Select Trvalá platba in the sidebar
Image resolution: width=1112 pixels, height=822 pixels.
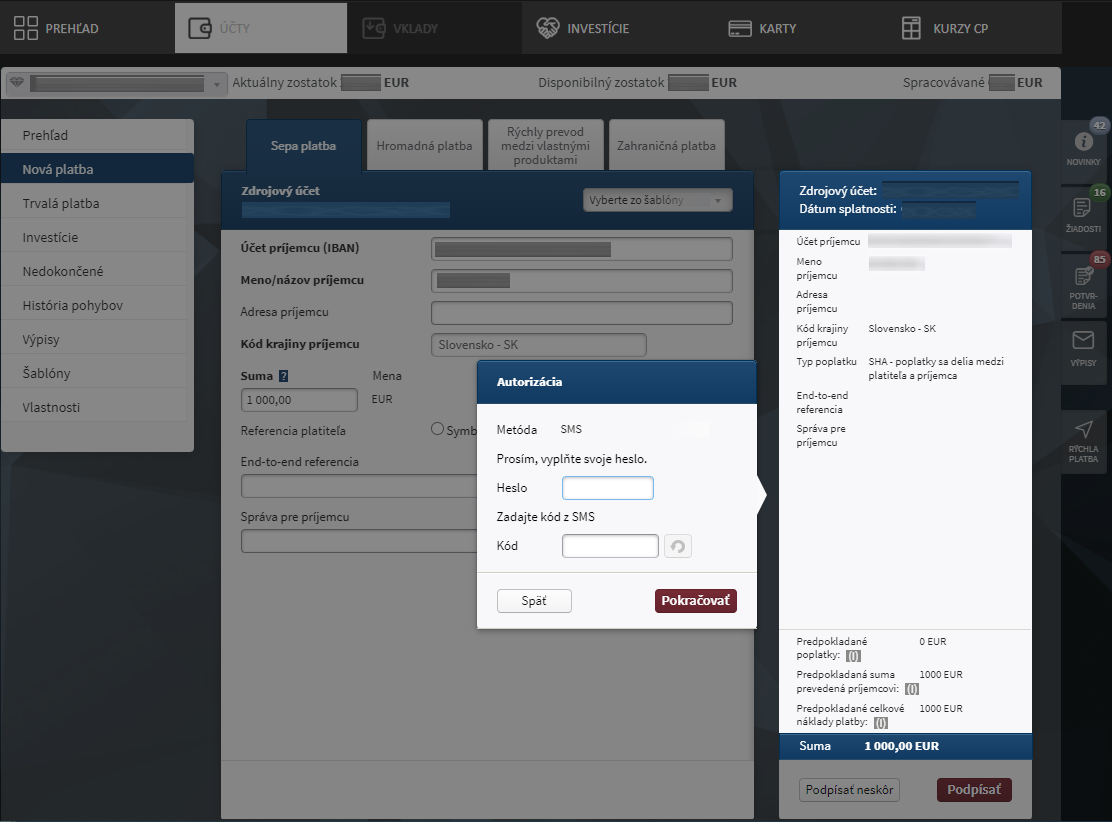tap(61, 204)
